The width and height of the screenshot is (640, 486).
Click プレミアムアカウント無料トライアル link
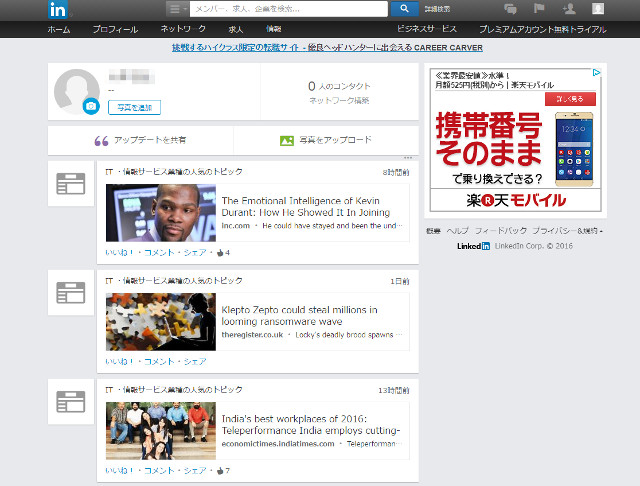point(542,29)
